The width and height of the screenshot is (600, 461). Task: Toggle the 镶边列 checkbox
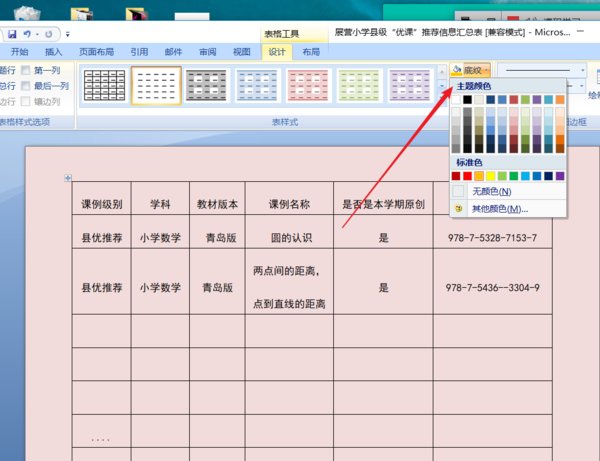[x=26, y=101]
